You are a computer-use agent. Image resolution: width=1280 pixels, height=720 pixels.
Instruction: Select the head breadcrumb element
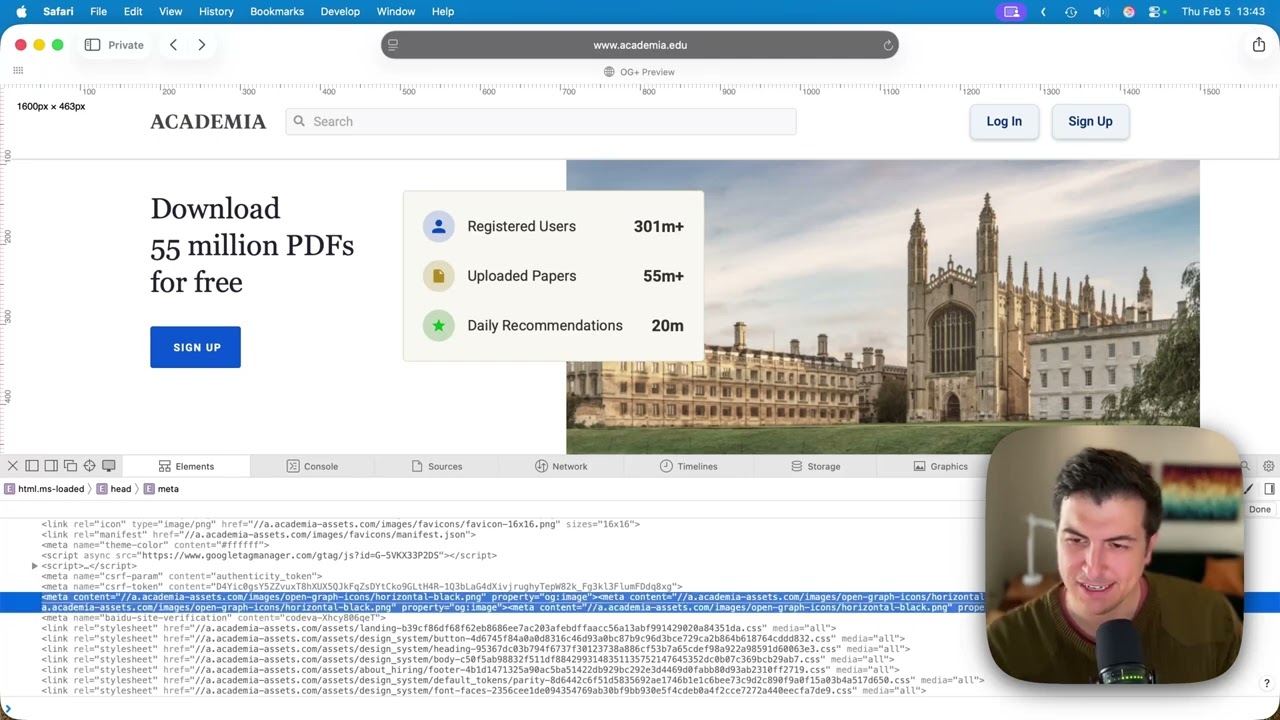tap(114, 489)
